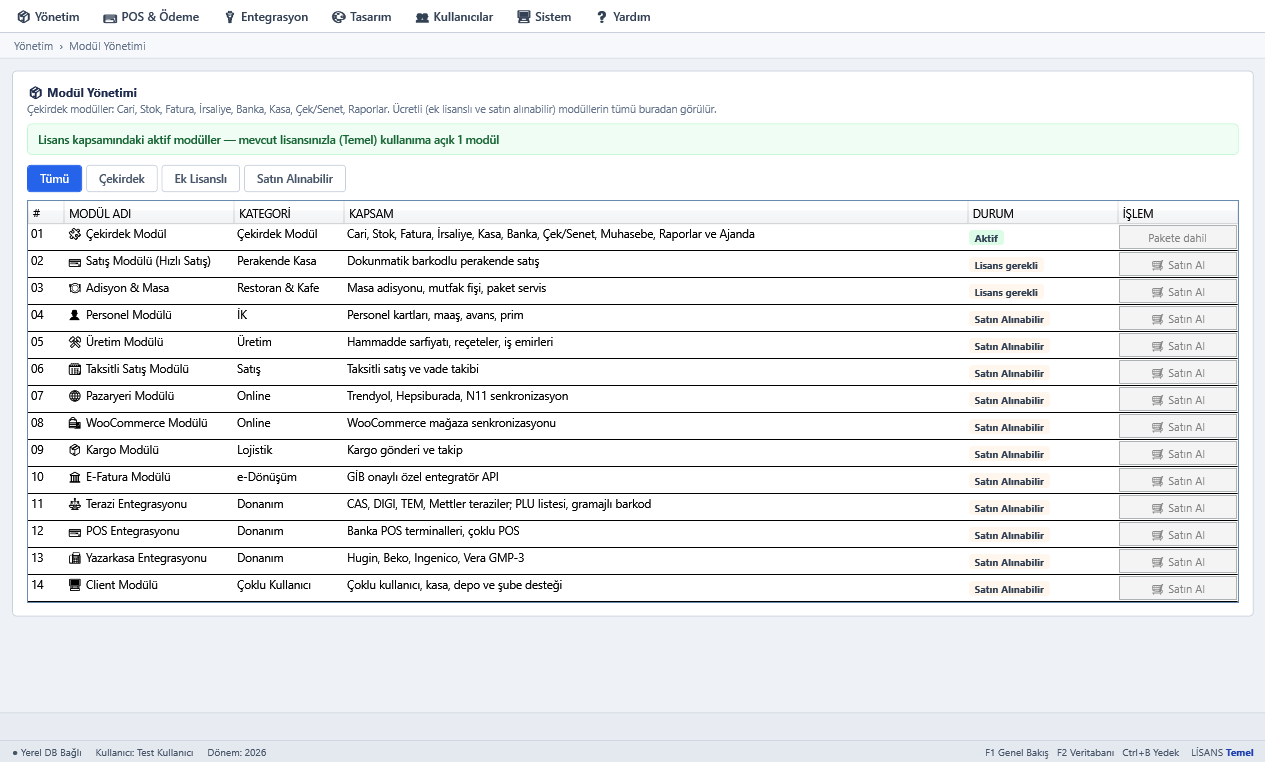The image size is (1265, 762).
Task: Open the Sistem menu
Action: coord(544,17)
